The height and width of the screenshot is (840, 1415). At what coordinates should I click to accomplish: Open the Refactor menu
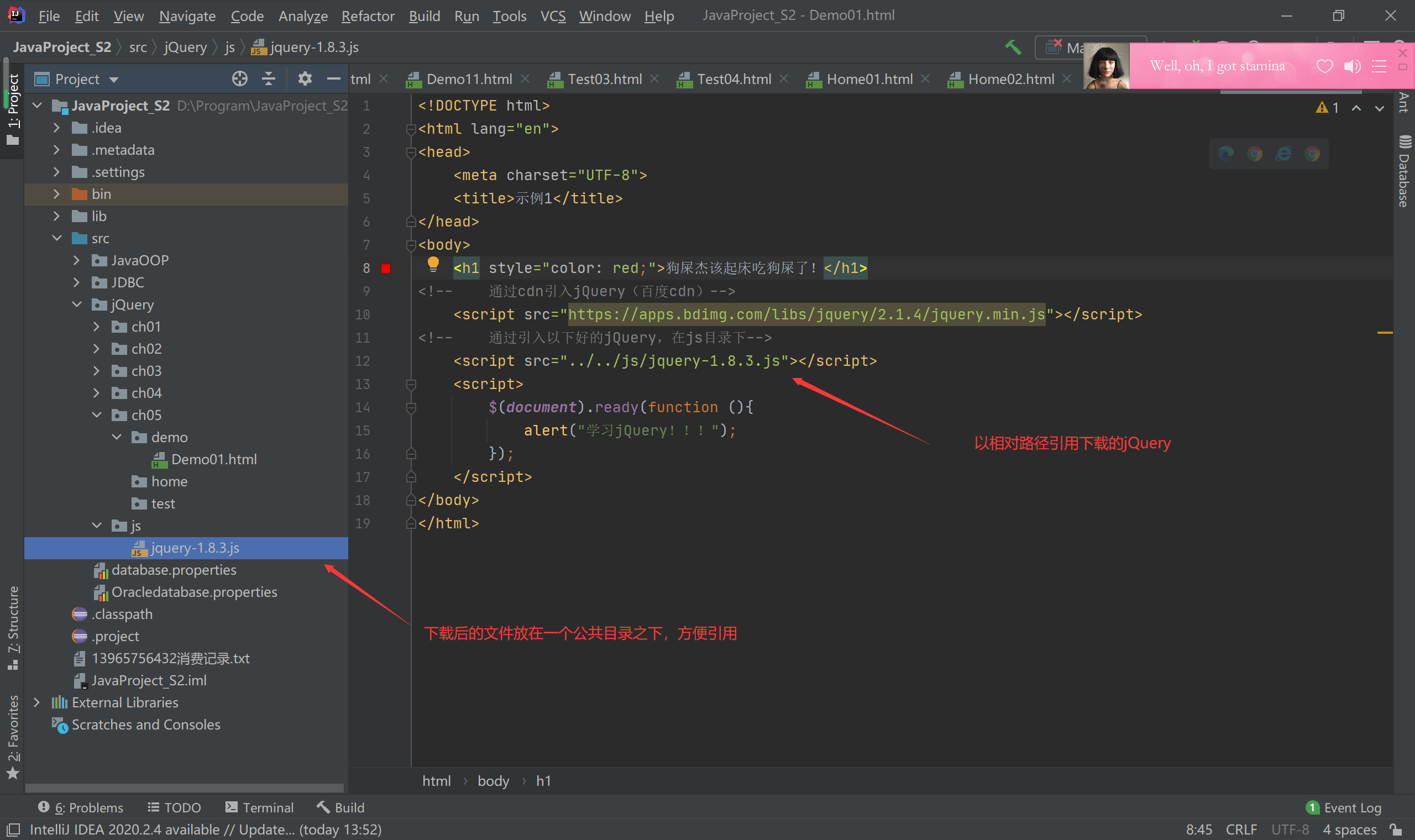(x=368, y=16)
